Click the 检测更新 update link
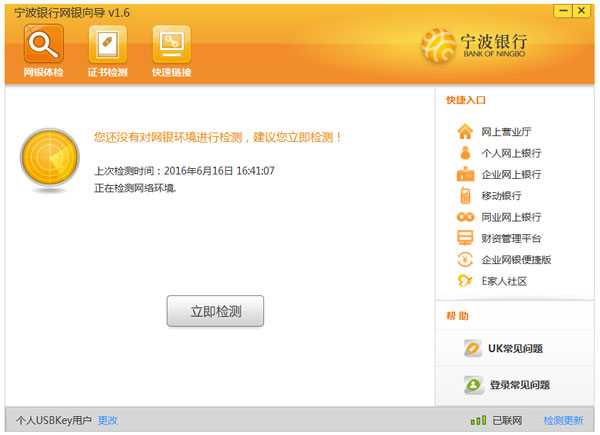This screenshot has height=435, width=600. point(563,420)
